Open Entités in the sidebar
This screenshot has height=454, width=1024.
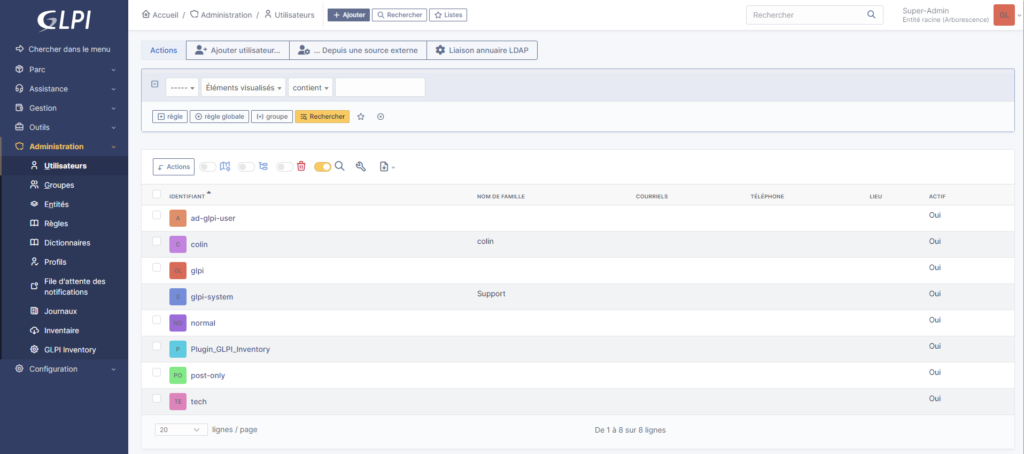point(56,204)
